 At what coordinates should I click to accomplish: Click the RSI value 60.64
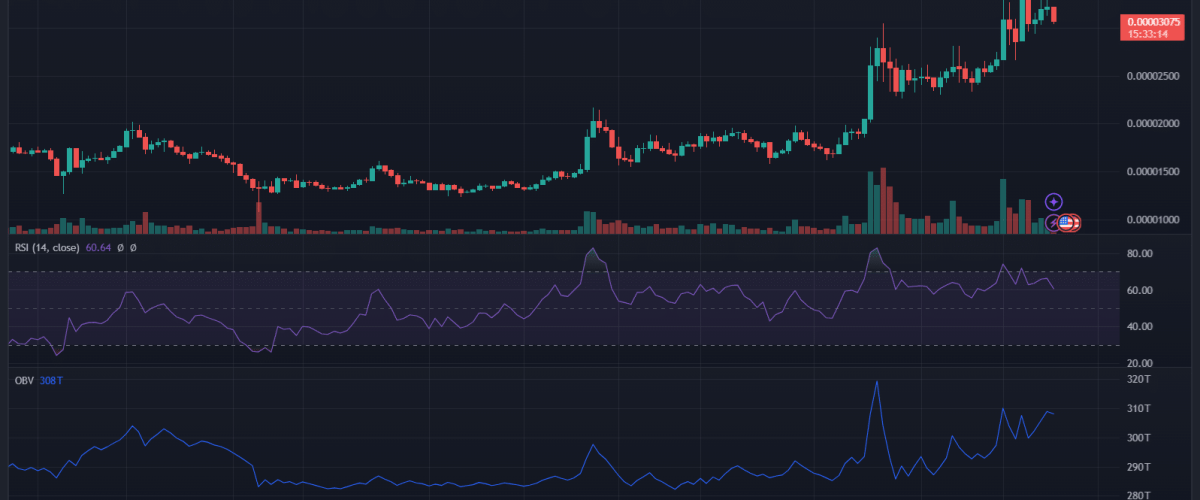[x=98, y=247]
